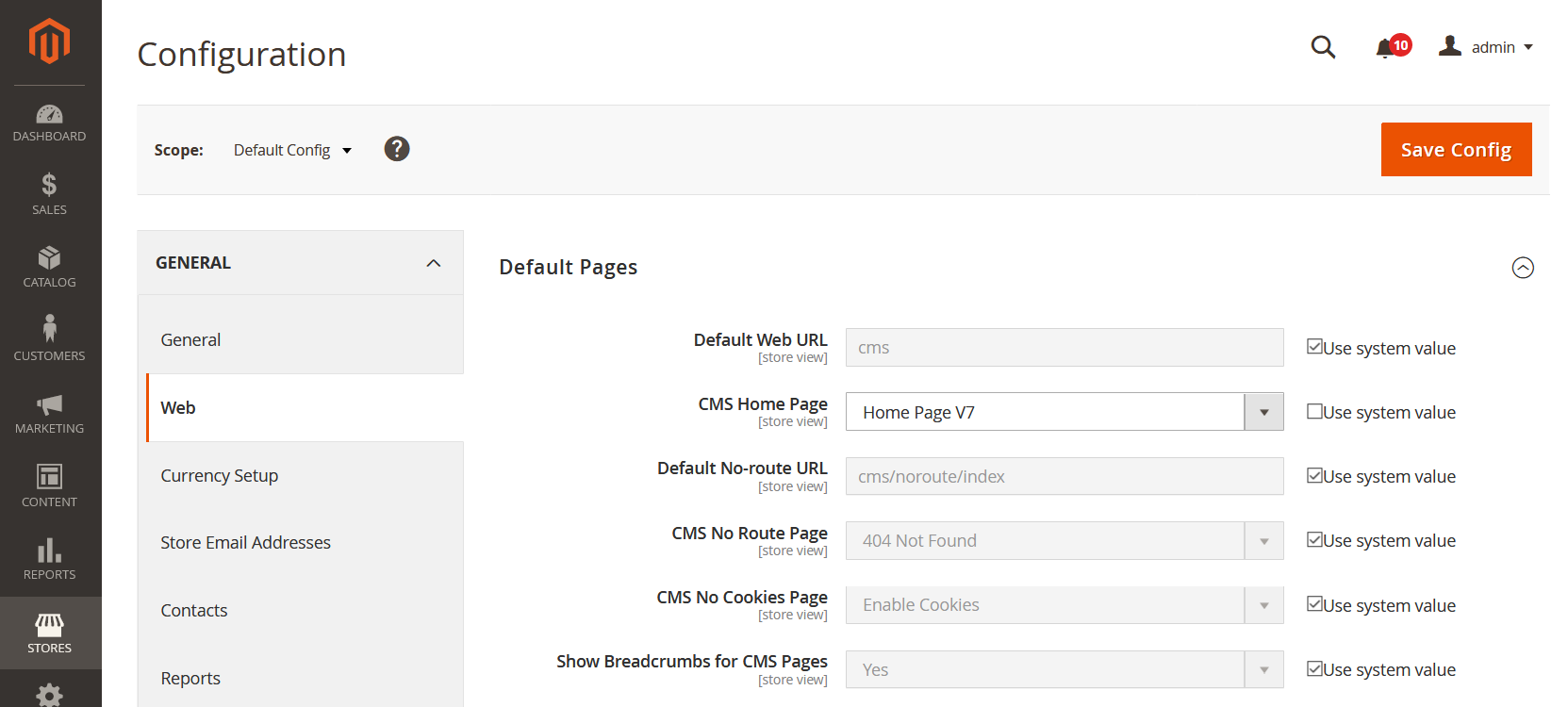Open the Show Breadcrumbs for CMS Pages dropdown
1568x707 pixels.
1065,669
